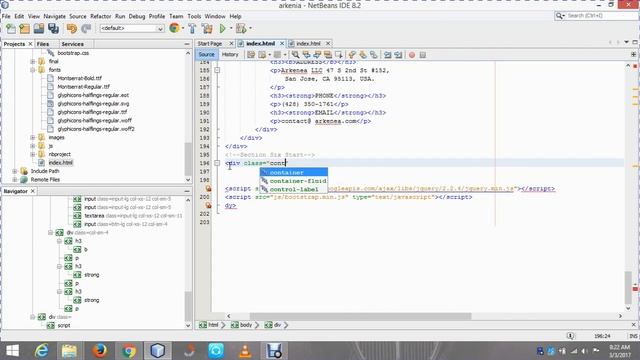This screenshot has height=360, width=640.
Task: Toggle Bookmark editor icon
Action: click(373, 55)
